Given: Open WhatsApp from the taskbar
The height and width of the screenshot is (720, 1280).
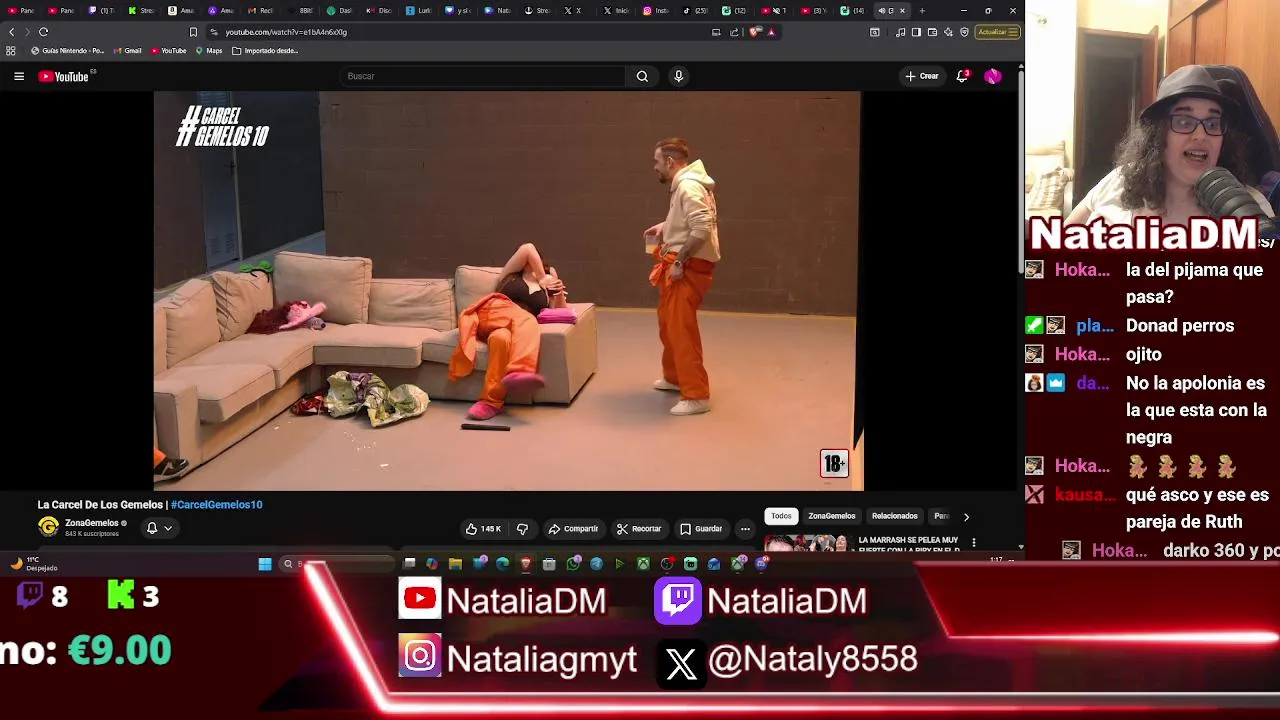Looking at the screenshot, I should (x=573, y=564).
